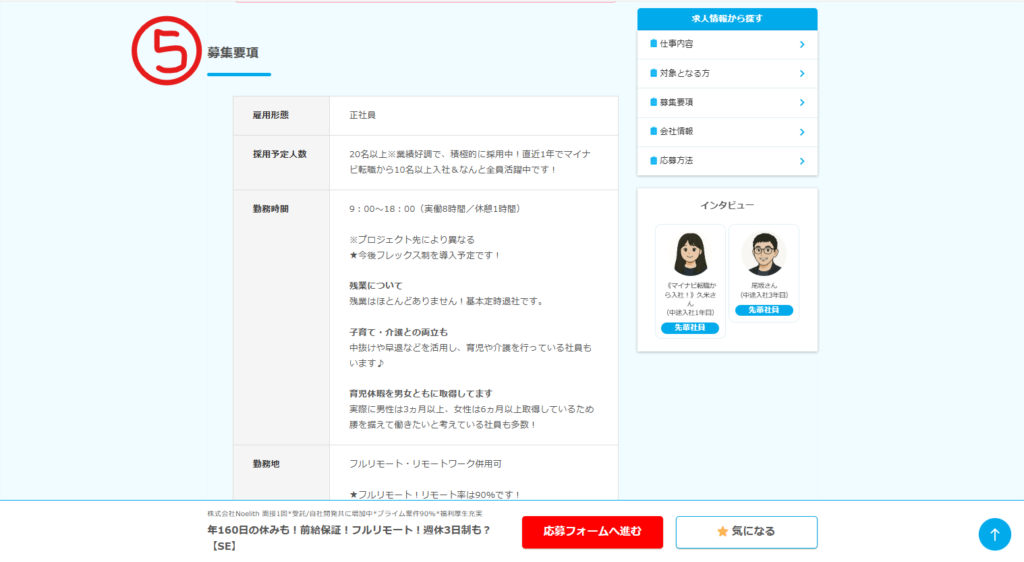Click the clipboard icon beside 会社情報
The height and width of the screenshot is (562, 1024).
(x=653, y=131)
